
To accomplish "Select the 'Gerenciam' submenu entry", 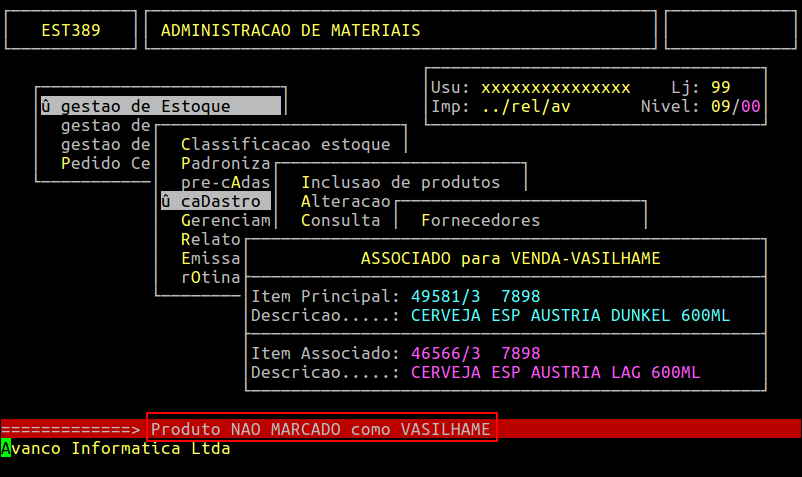I will [225, 220].
